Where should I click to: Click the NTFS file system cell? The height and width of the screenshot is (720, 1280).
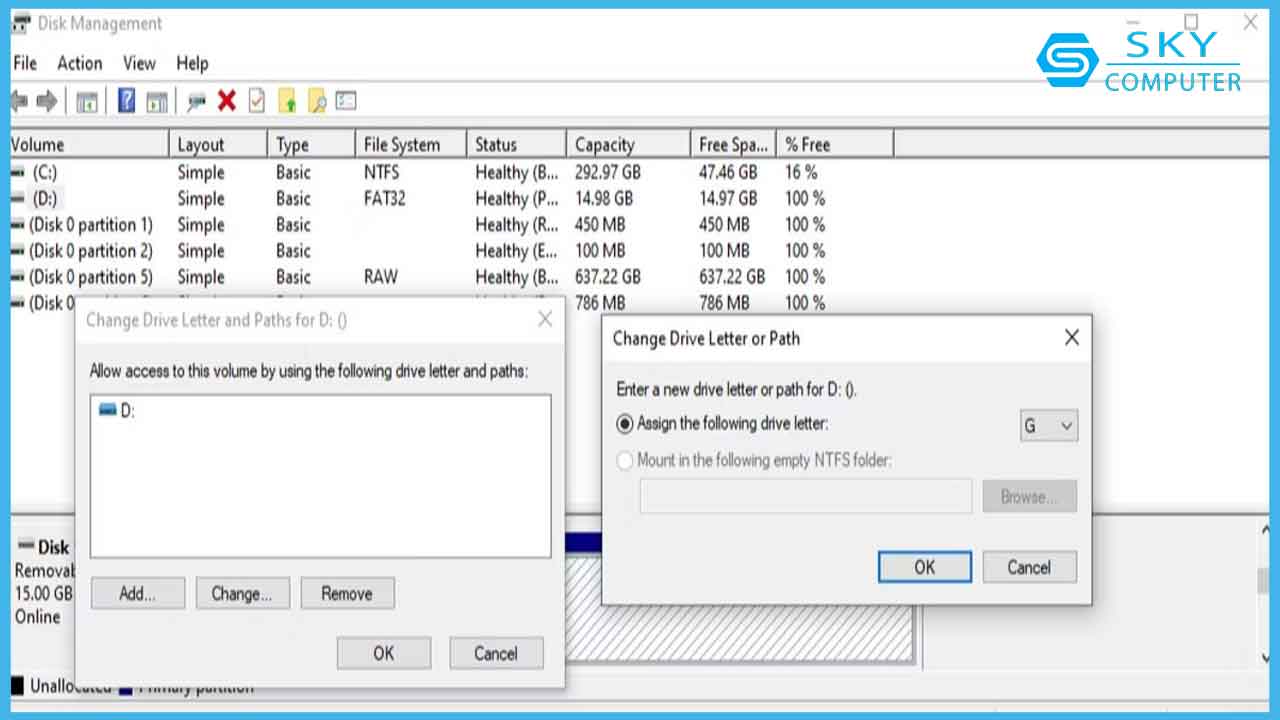point(381,173)
